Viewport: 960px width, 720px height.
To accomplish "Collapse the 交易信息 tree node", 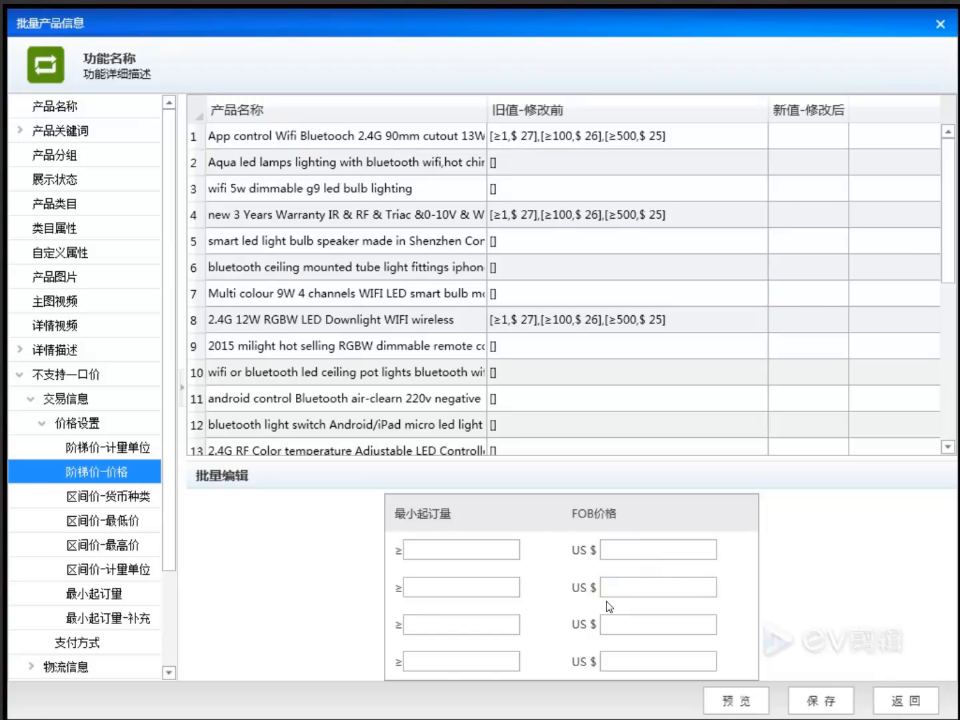I will pyautogui.click(x=31, y=399).
